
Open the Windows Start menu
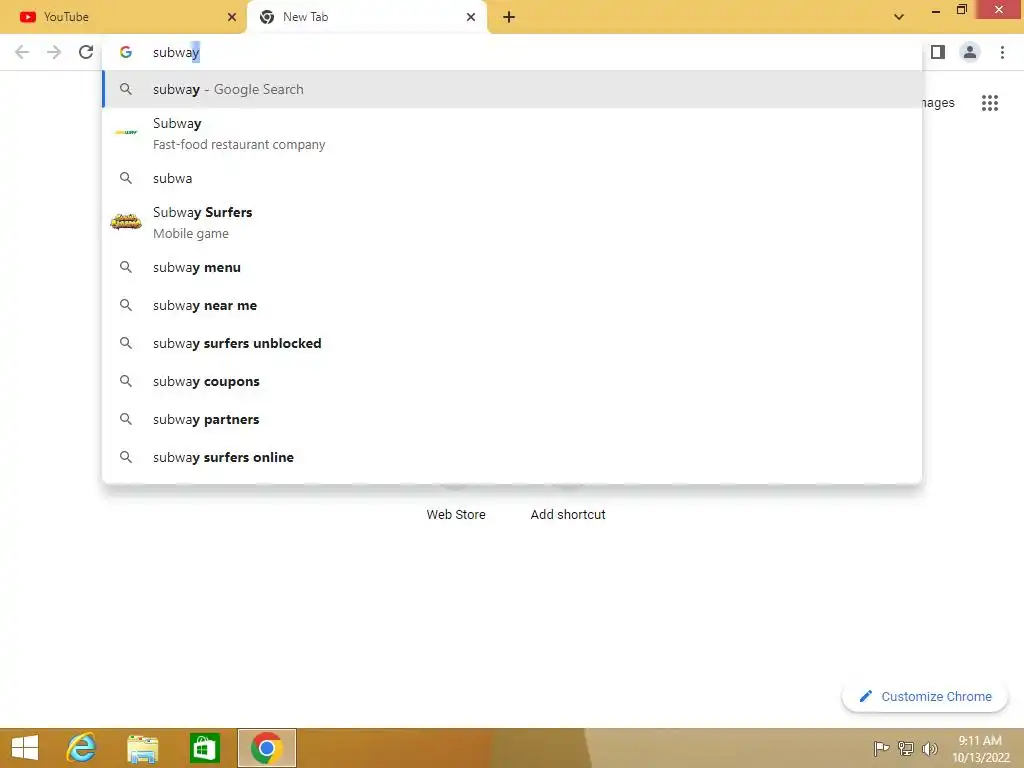coord(25,748)
